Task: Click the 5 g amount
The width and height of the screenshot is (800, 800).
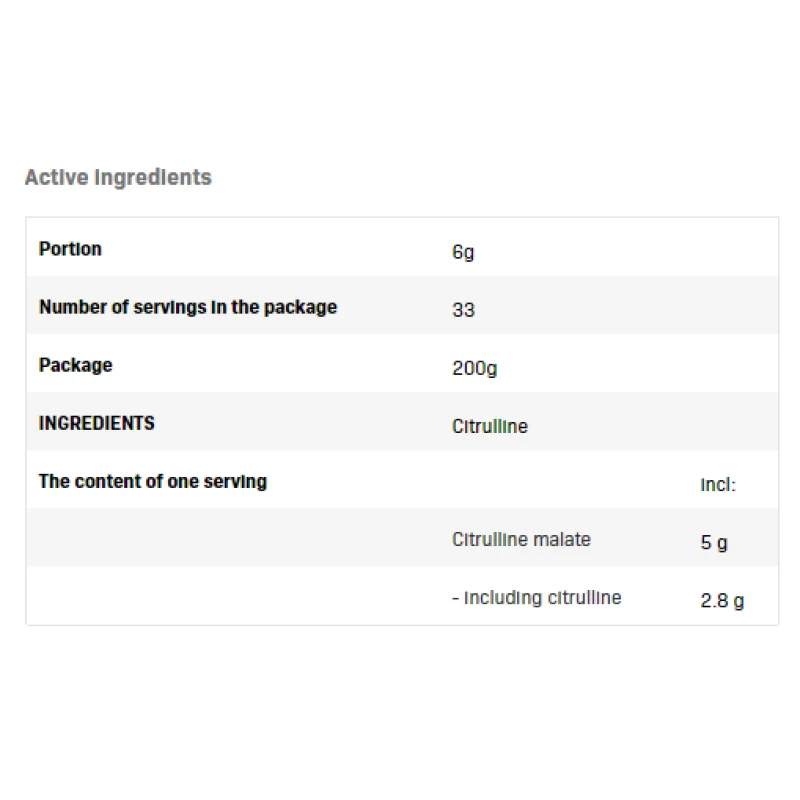Action: [714, 543]
